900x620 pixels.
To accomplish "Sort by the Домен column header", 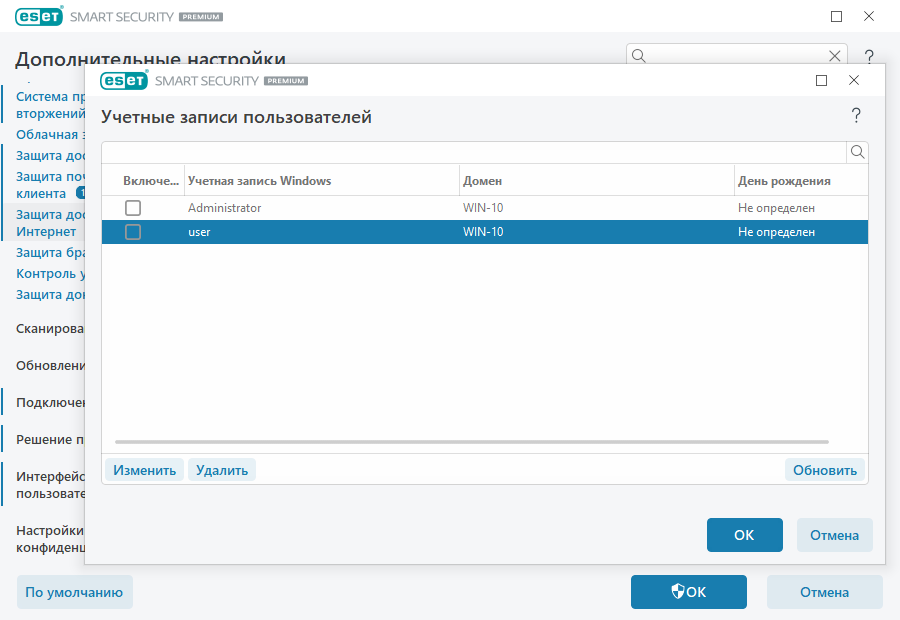I will click(x=483, y=181).
